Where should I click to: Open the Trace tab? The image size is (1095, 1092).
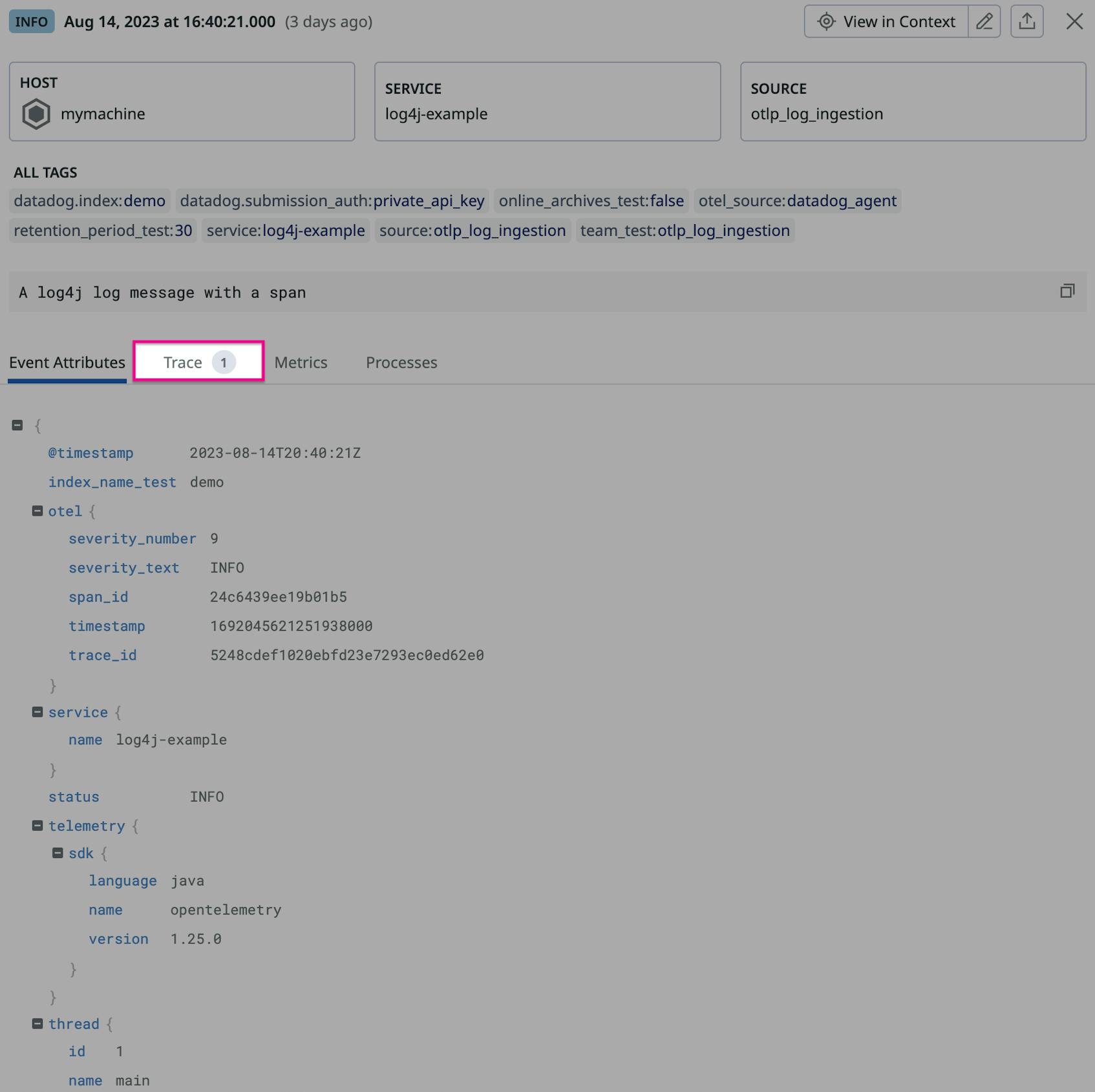click(x=184, y=362)
